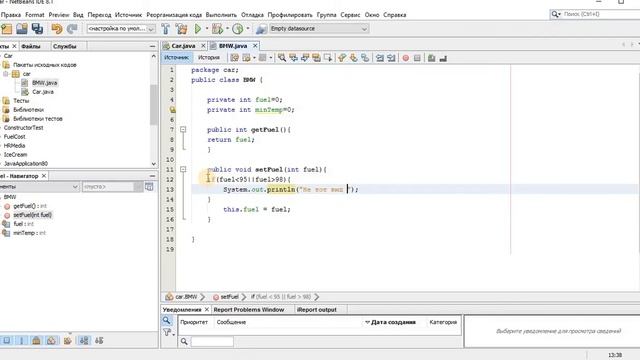Image resolution: width=640 pixels, height=360 pixels.
Task: Click Previous Bookmark editor icon
Action: tap(342, 58)
